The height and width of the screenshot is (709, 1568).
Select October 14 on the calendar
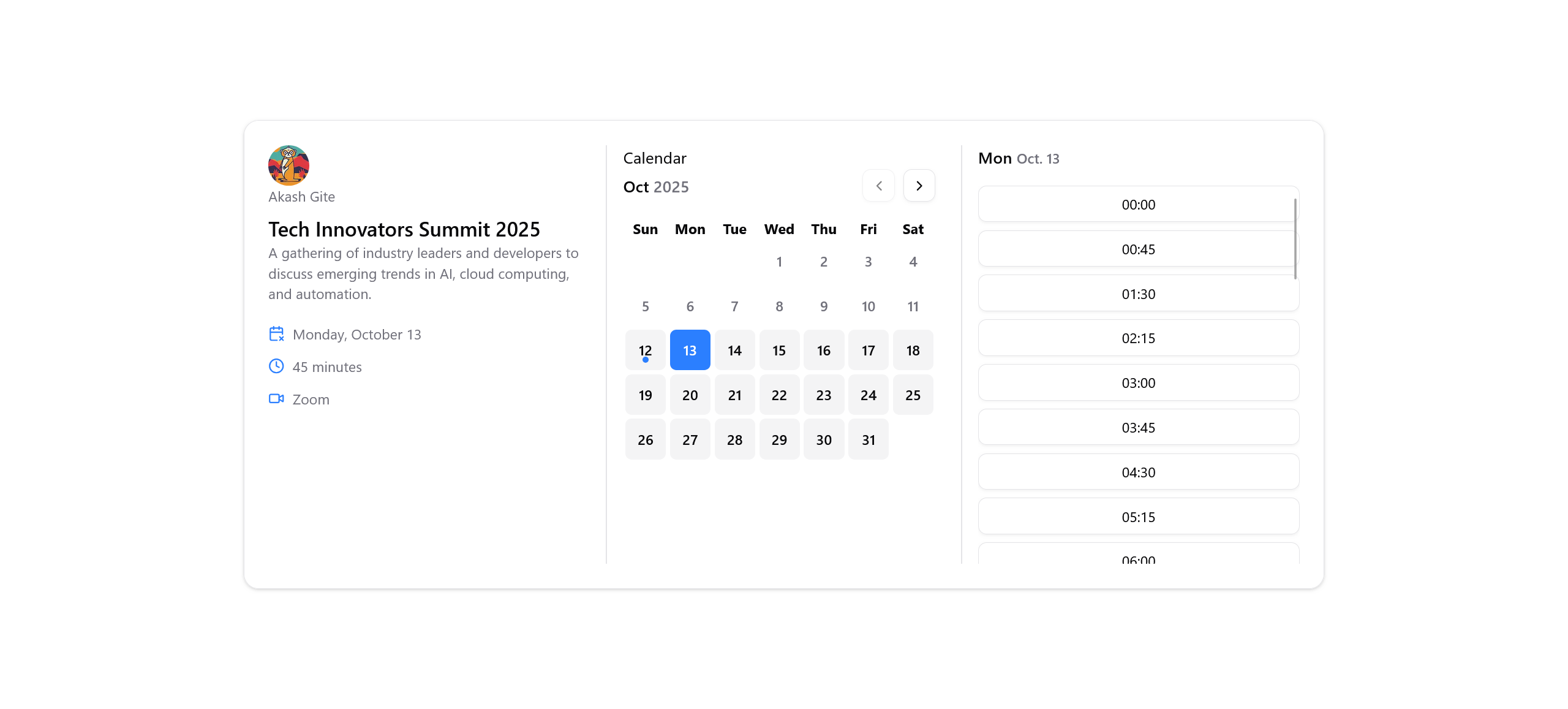pyautogui.click(x=734, y=350)
